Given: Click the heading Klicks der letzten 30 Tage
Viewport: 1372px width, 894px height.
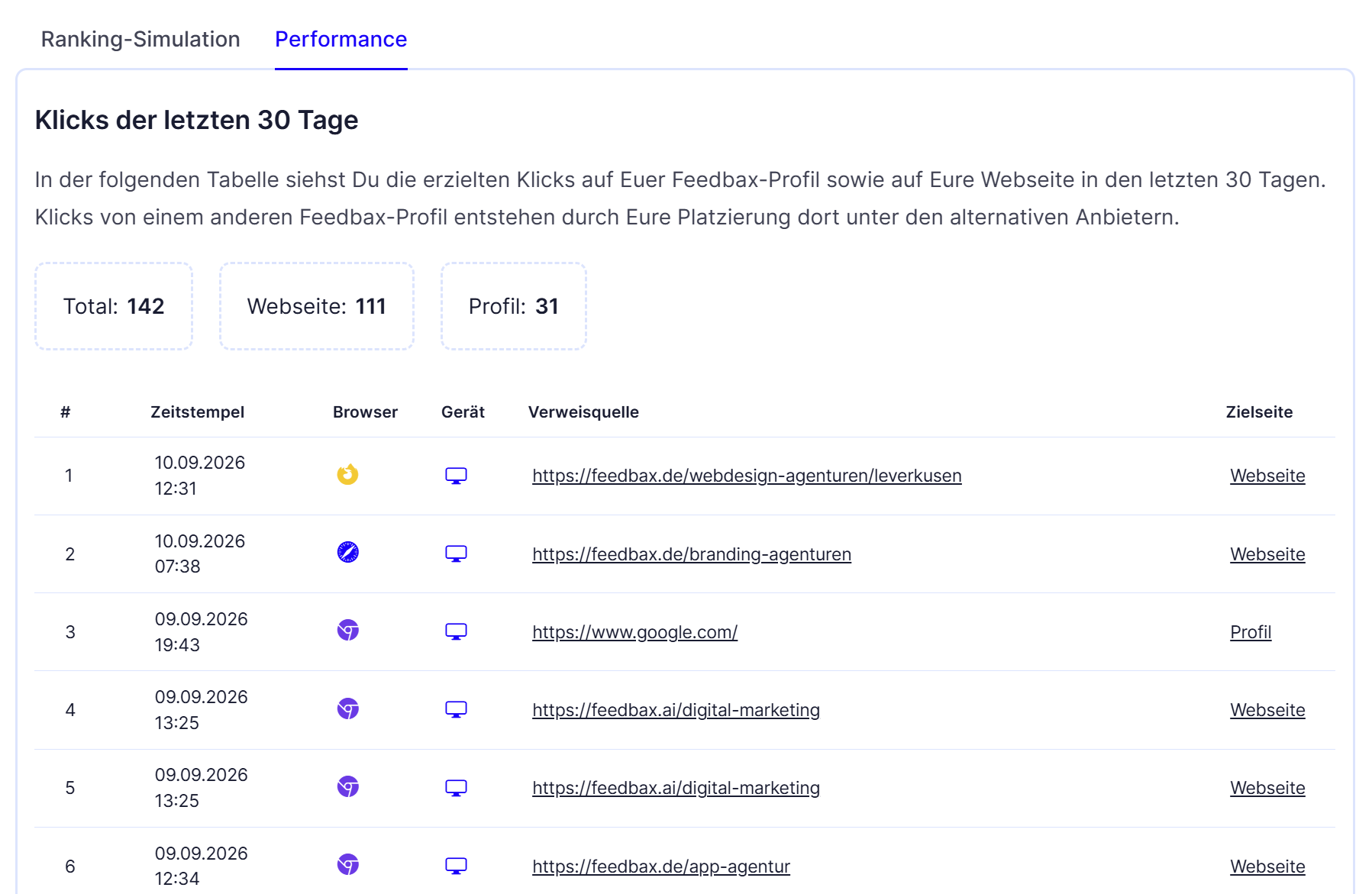Looking at the screenshot, I should [197, 120].
